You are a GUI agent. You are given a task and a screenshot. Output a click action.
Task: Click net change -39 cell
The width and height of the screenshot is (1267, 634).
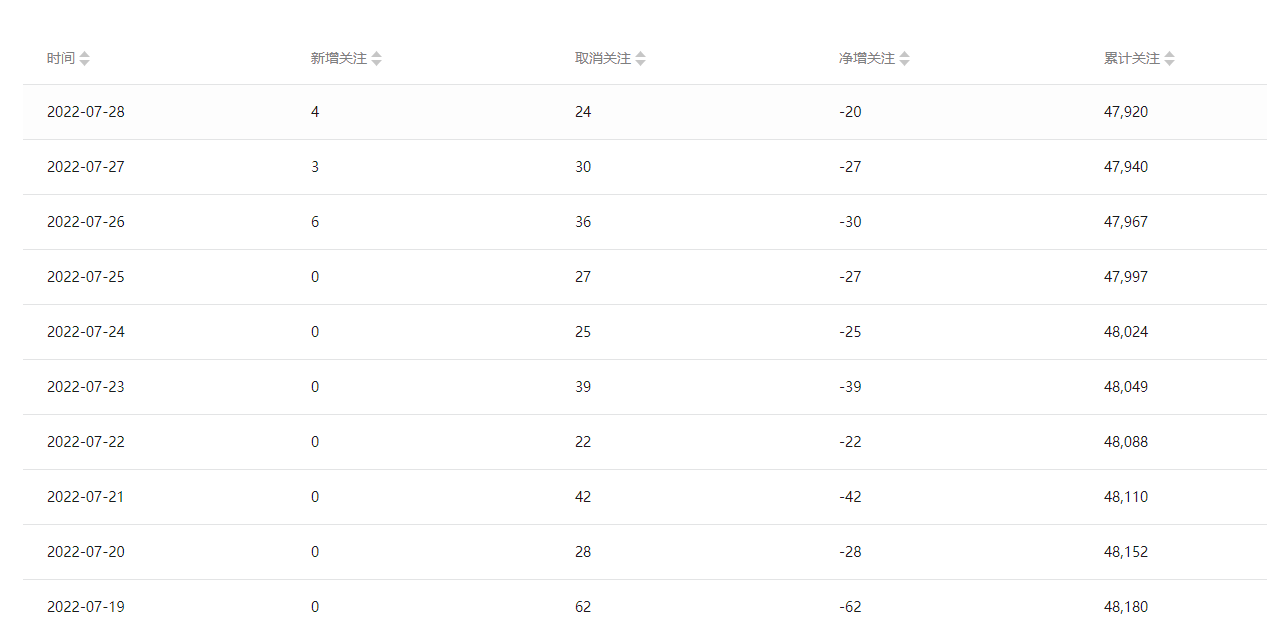click(x=850, y=387)
